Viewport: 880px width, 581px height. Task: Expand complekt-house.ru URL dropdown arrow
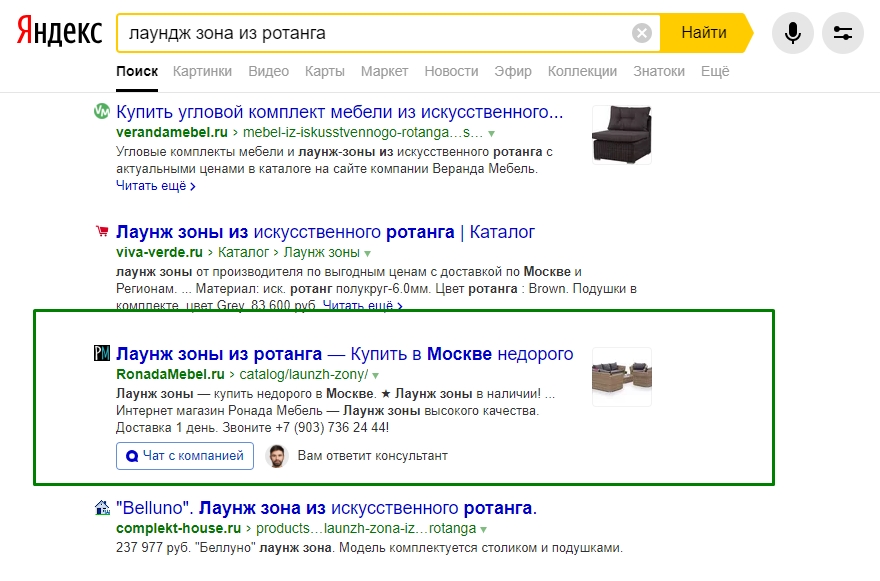tap(484, 529)
